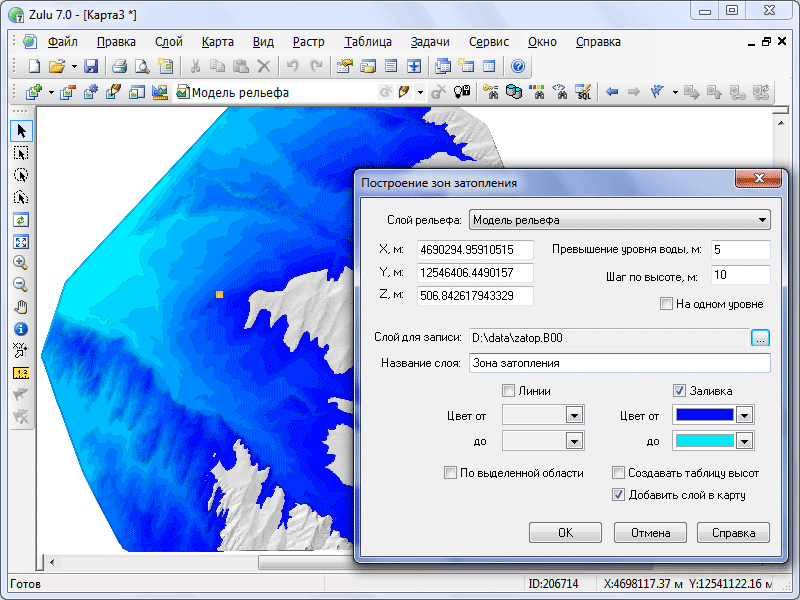800x600 pixels.
Task: Expand the "Слой рельефа" dropdown
Action: 762,220
